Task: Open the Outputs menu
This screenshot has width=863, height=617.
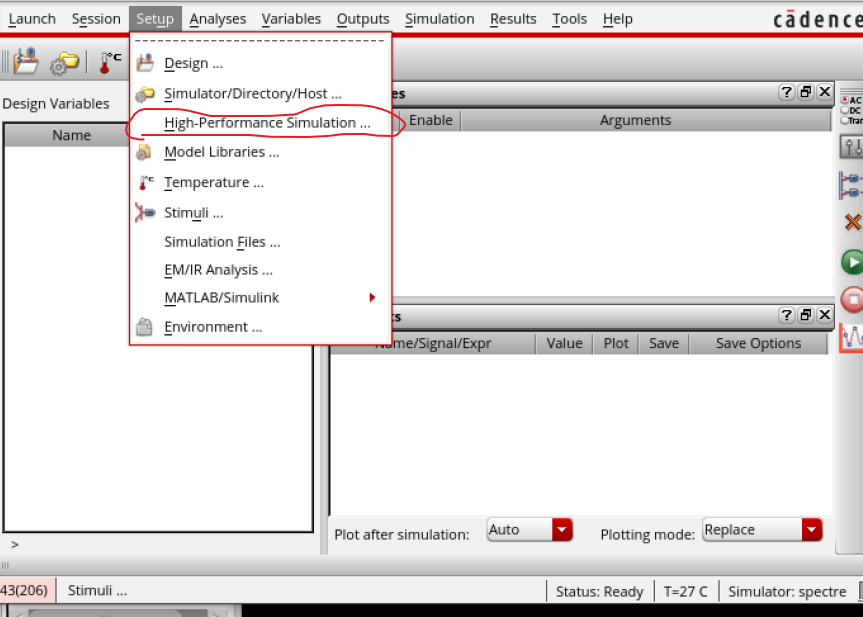Action: pyautogui.click(x=363, y=19)
